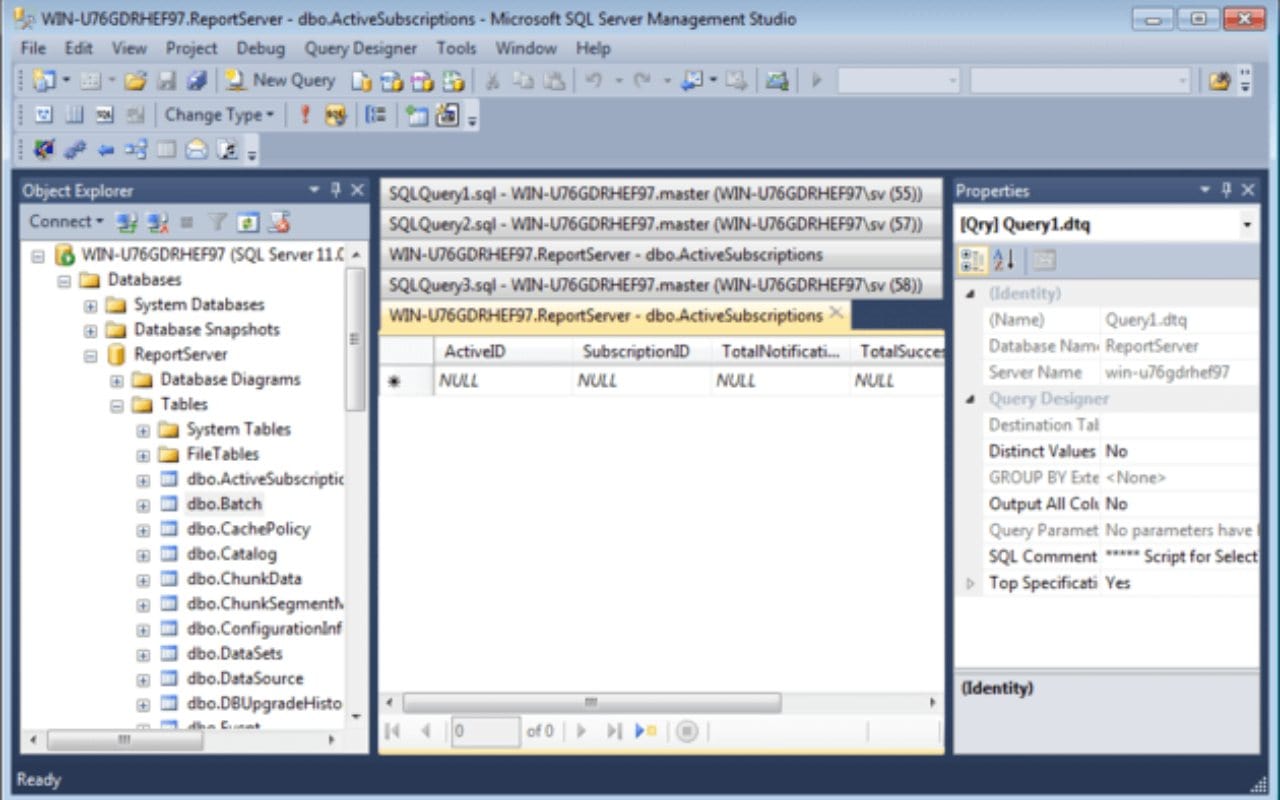This screenshot has width=1280, height=800.
Task: Select the Show SQL Pane icon
Action: click(105, 115)
